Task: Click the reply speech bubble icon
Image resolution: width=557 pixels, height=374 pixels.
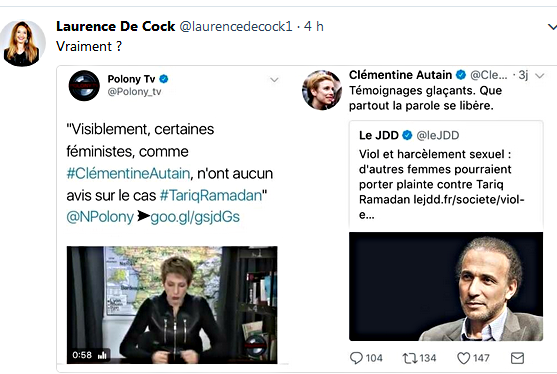Action: (356, 358)
